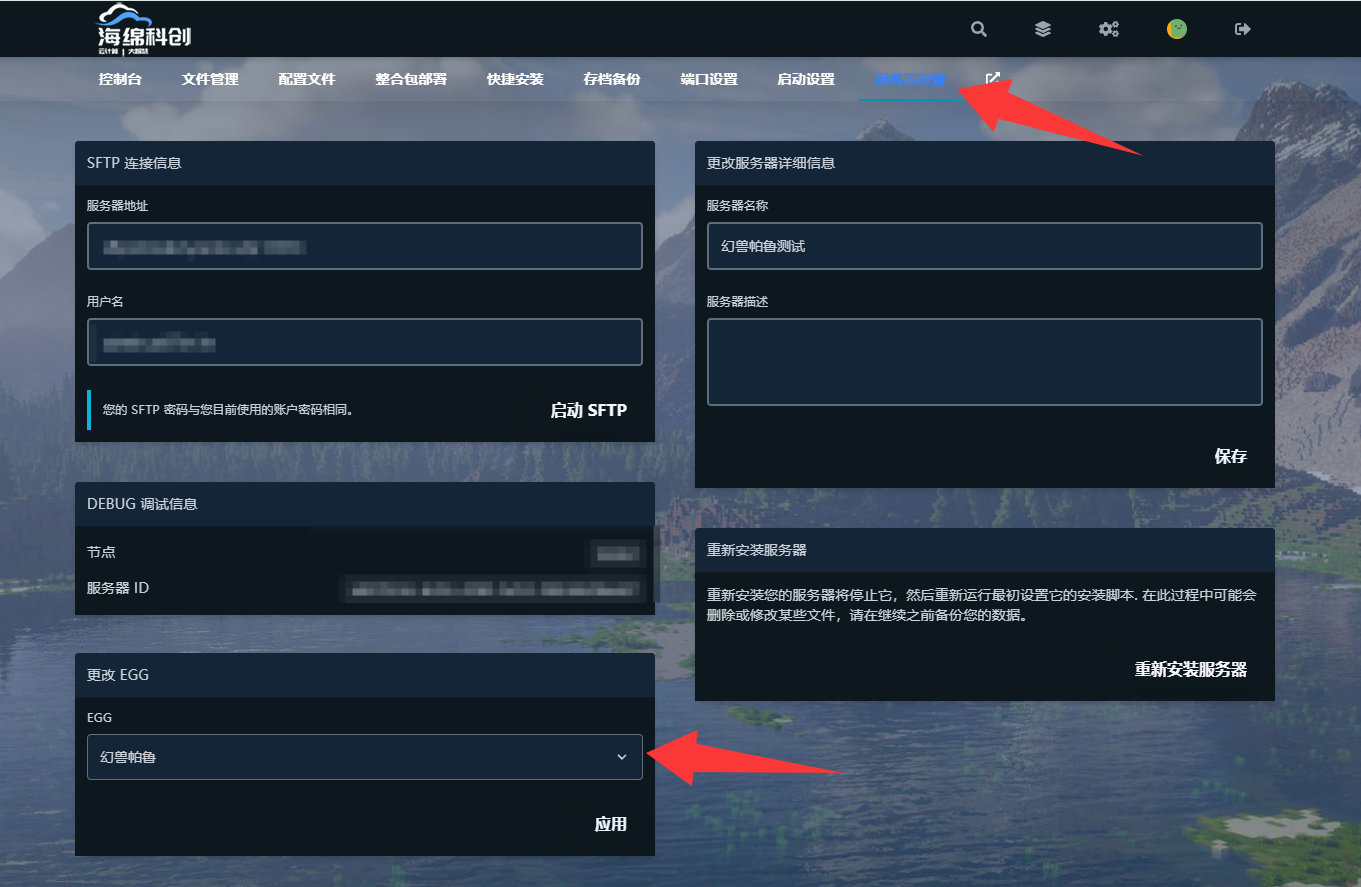Viewport: 1361px width, 887px height.
Task: Select the 存档备份 tab
Action: pyautogui.click(x=612, y=79)
